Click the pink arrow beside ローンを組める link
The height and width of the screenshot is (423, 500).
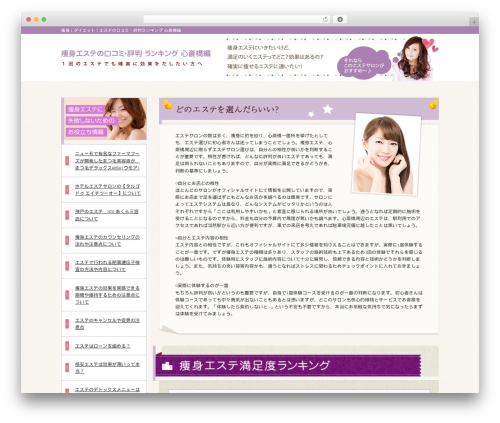(x=67, y=346)
